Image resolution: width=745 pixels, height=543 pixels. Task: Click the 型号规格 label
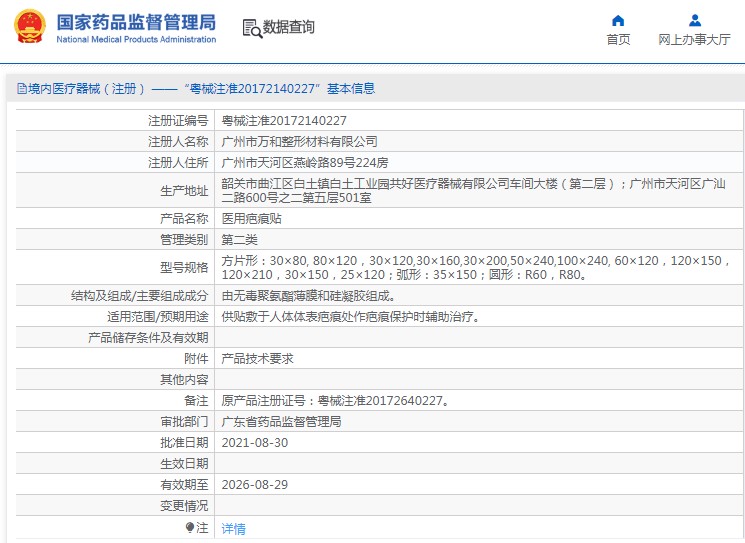pos(184,267)
